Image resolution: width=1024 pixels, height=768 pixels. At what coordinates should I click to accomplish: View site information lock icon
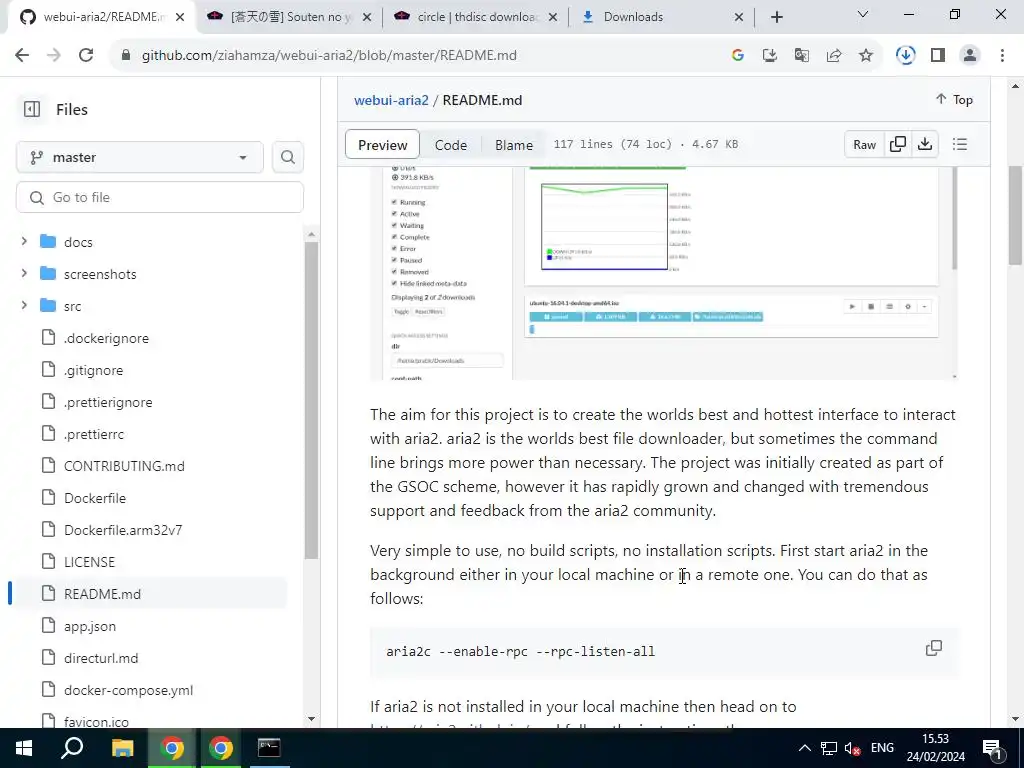(126, 56)
